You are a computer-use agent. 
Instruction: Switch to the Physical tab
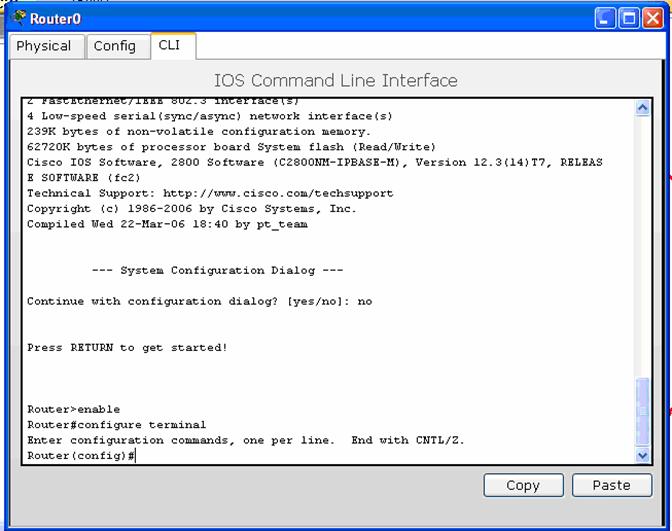[44, 46]
